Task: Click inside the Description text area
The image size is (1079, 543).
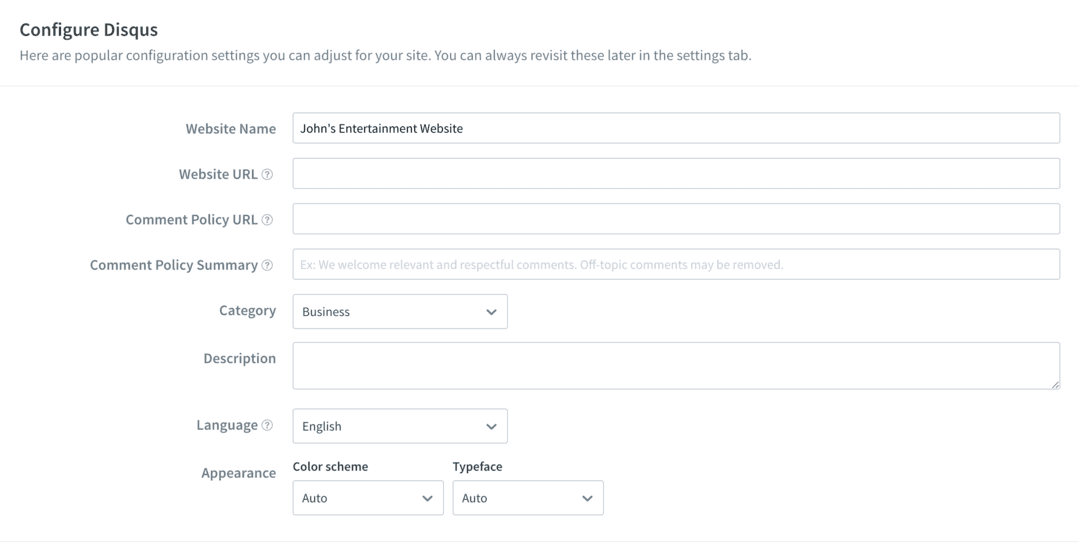Action: point(675,365)
